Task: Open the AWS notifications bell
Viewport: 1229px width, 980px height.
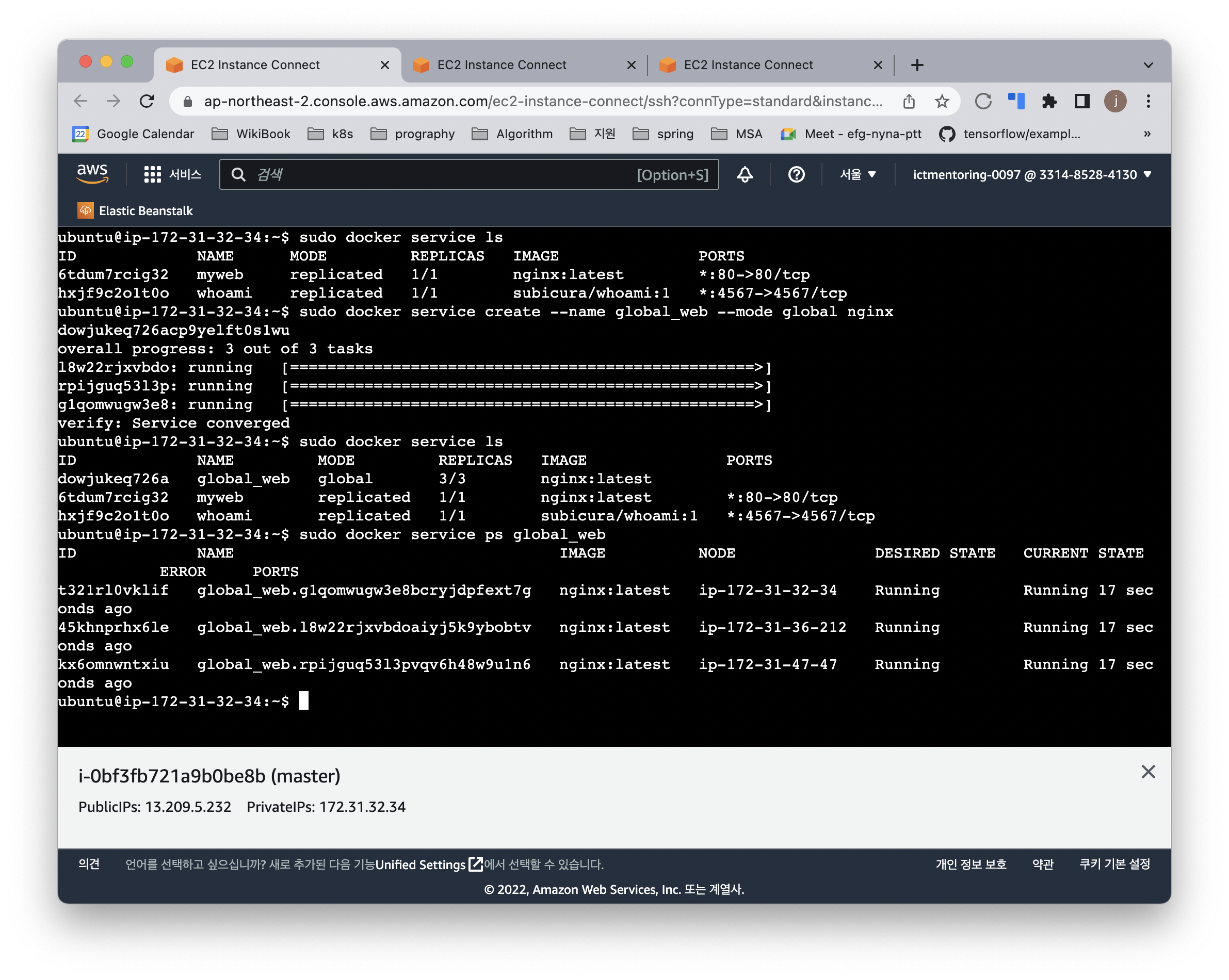Action: [745, 174]
